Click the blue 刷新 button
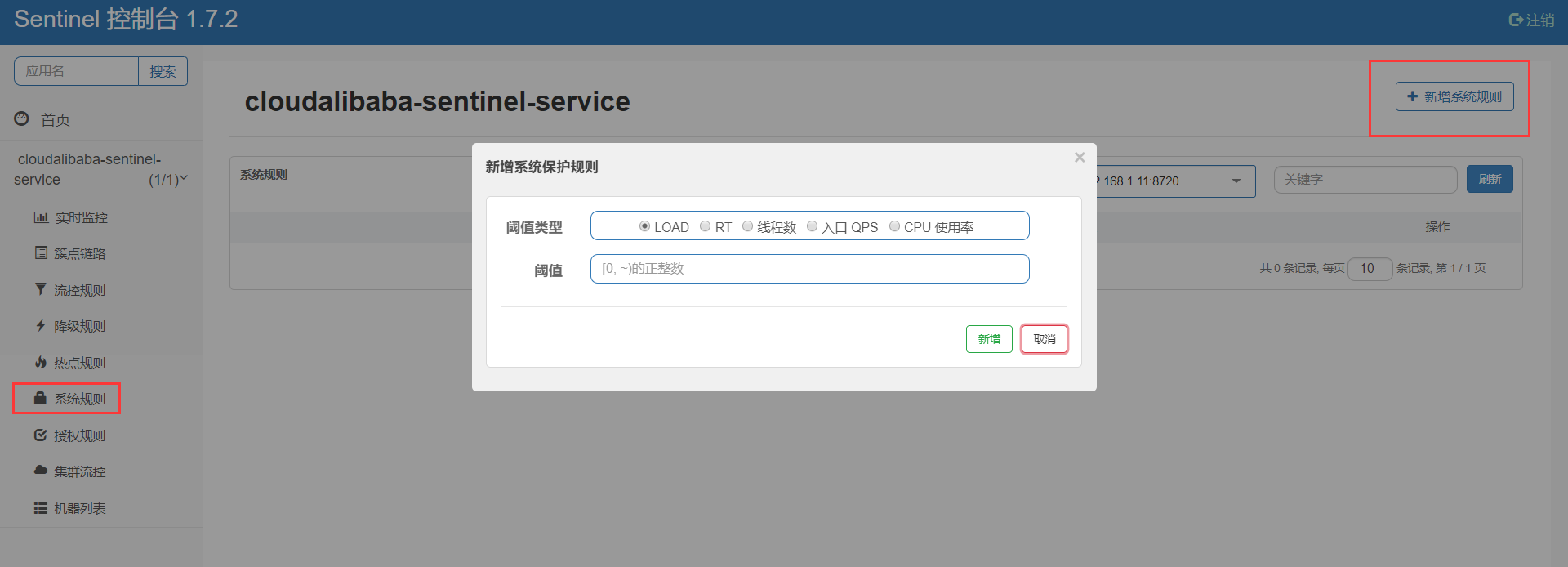Image resolution: width=1568 pixels, height=567 pixels. point(1490,179)
